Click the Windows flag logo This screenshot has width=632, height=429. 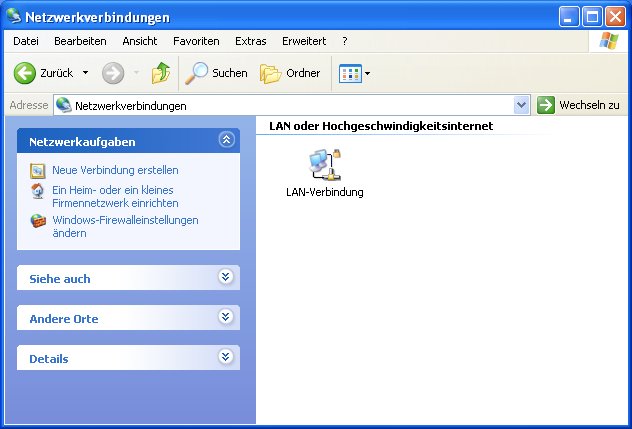pyautogui.click(x=609, y=41)
